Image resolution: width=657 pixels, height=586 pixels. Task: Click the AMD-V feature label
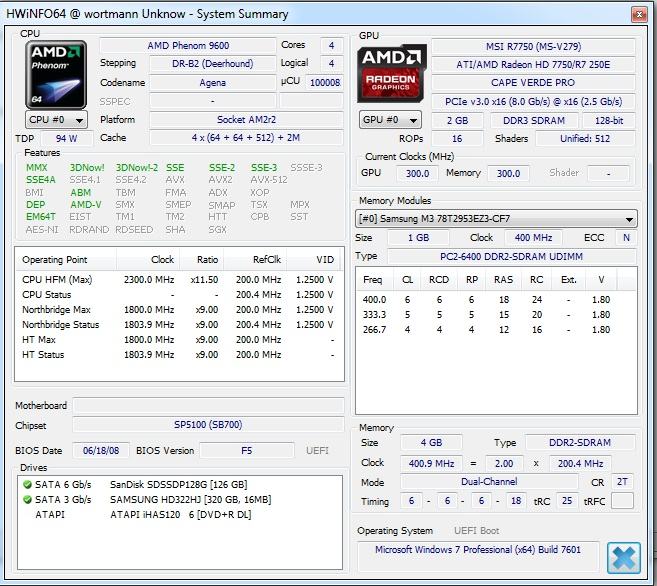point(86,205)
